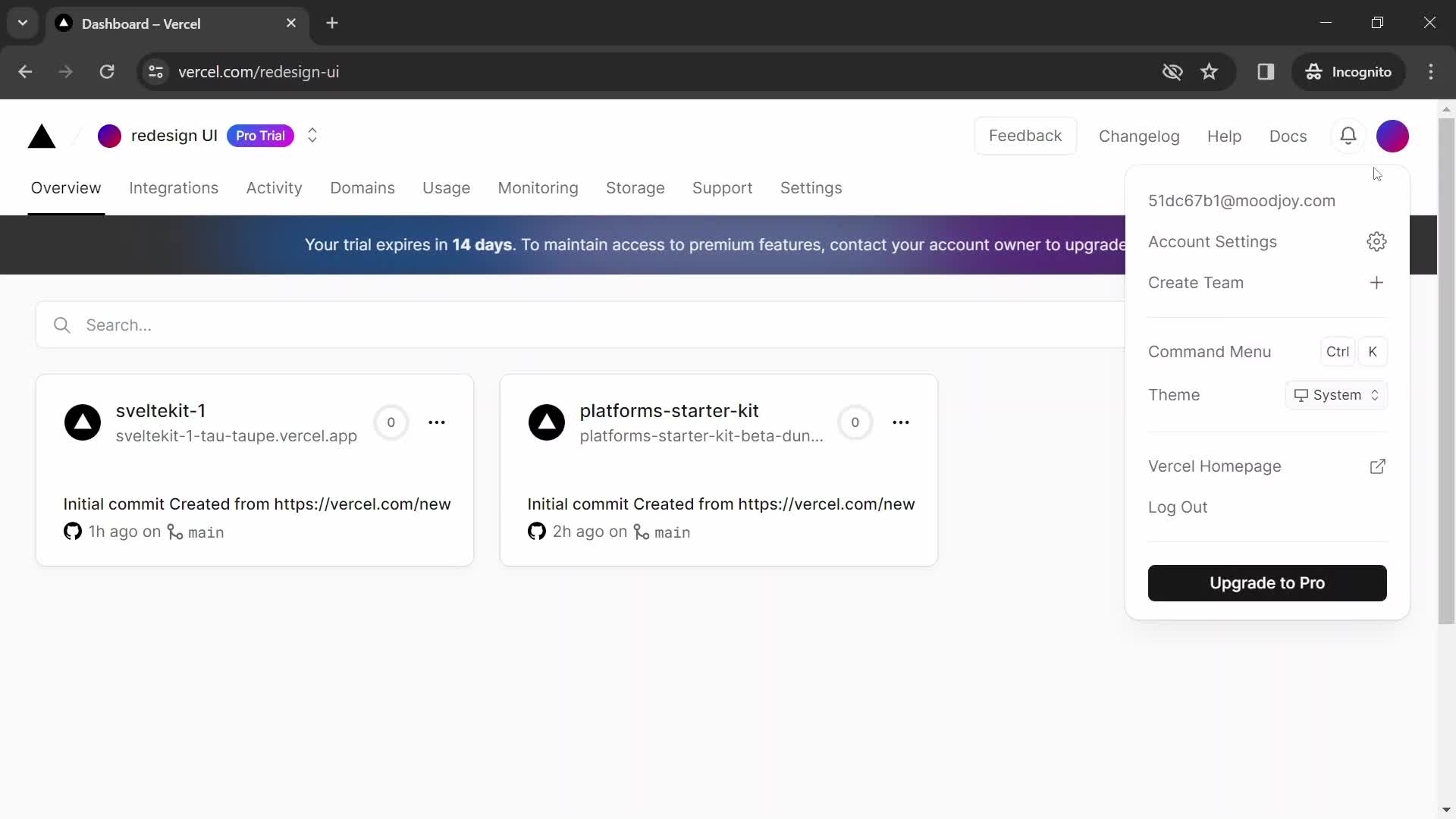Open the Help link
The height and width of the screenshot is (819, 1456).
click(1224, 136)
